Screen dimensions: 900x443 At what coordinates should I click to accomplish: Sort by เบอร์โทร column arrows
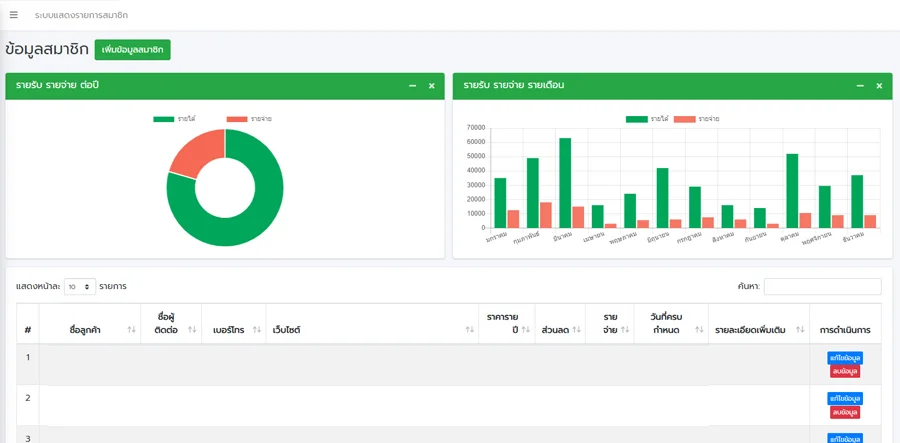(257, 329)
